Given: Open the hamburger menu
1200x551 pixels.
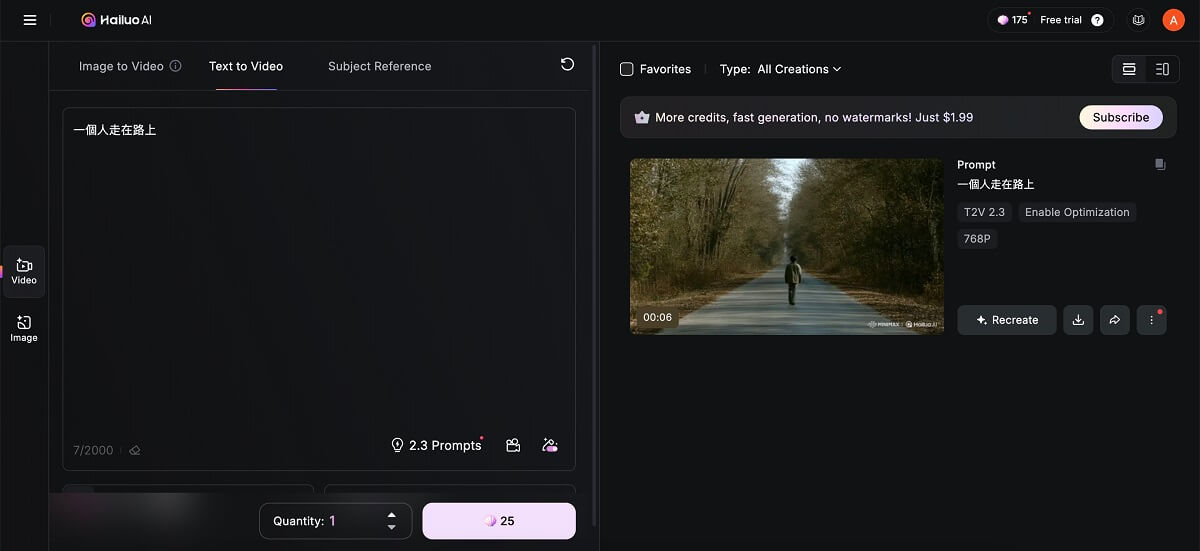Looking at the screenshot, I should tap(30, 20).
